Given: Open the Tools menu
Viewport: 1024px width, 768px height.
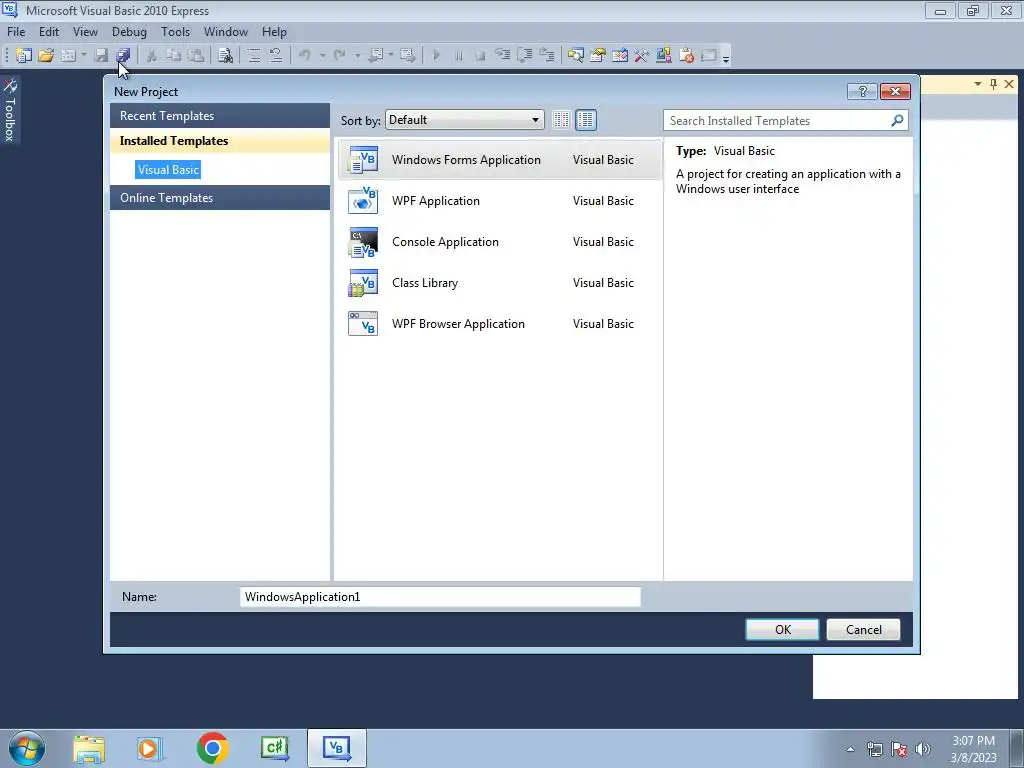Looking at the screenshot, I should click(x=176, y=31).
